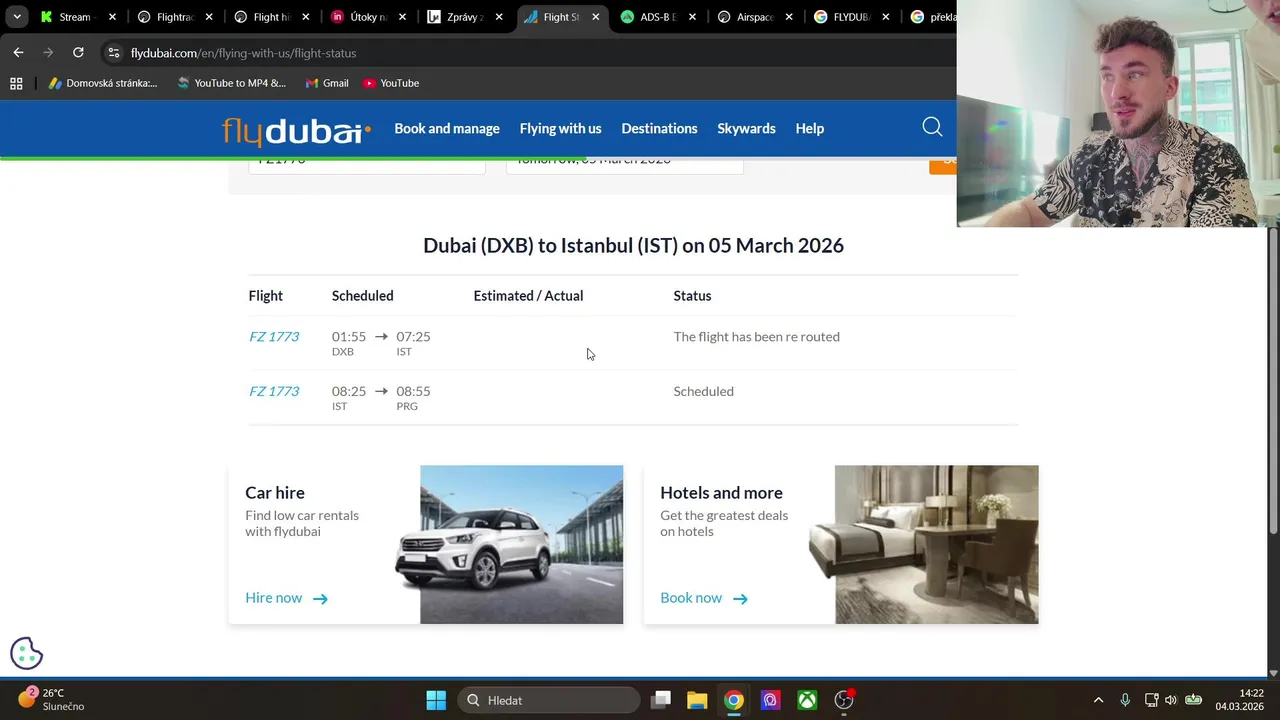The height and width of the screenshot is (720, 1280).
Task: Open the network tray icon
Action: [x=1151, y=700]
